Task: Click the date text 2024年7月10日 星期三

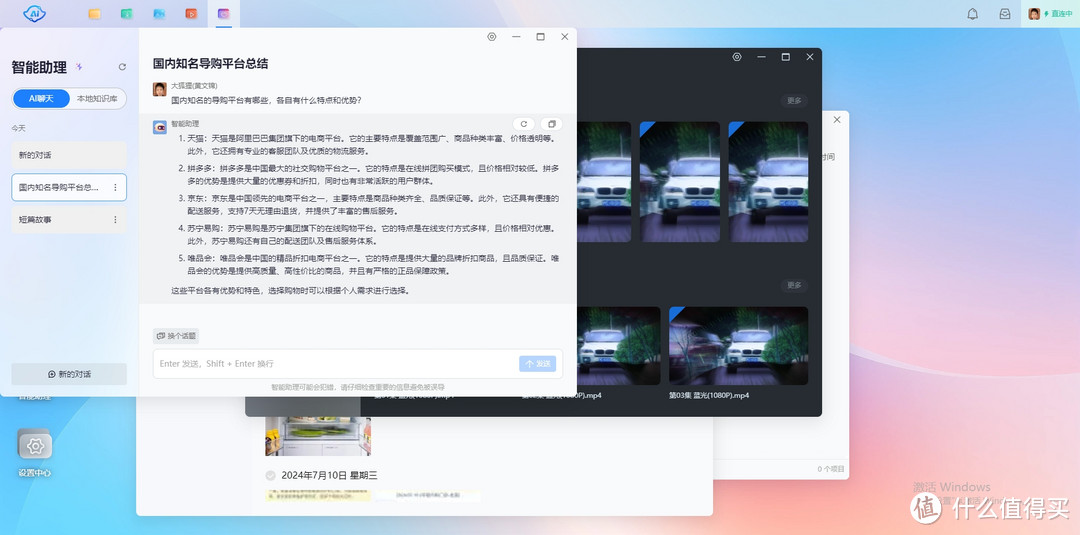Action: pyautogui.click(x=329, y=476)
